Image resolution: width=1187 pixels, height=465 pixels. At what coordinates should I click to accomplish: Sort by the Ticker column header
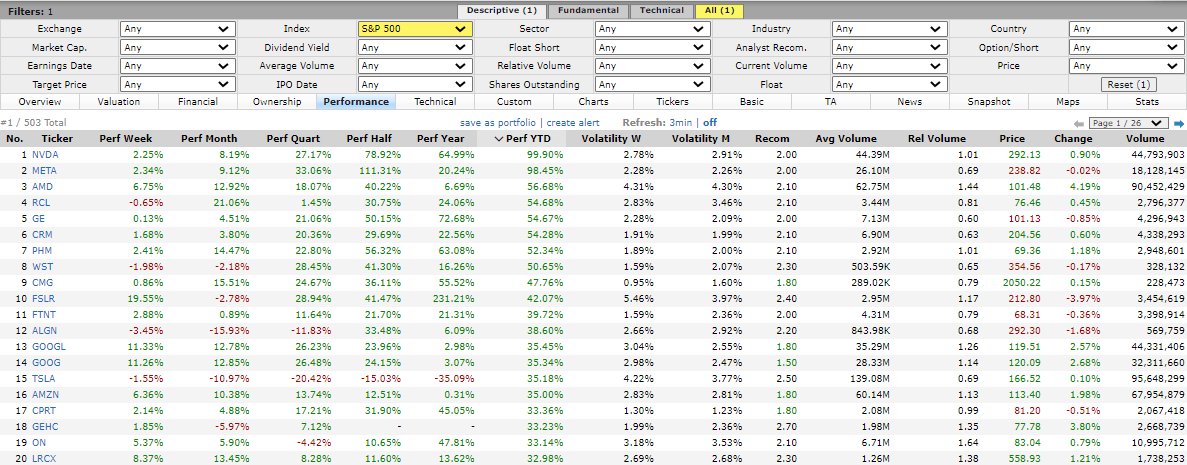pos(58,139)
